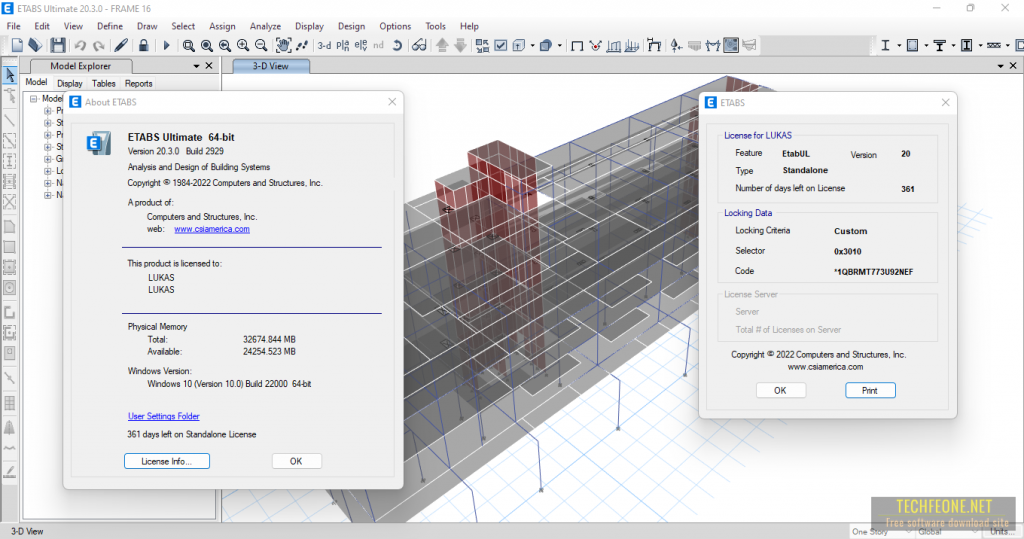Open the Design menu
Viewport: 1024px width, 539px height.
point(351,26)
